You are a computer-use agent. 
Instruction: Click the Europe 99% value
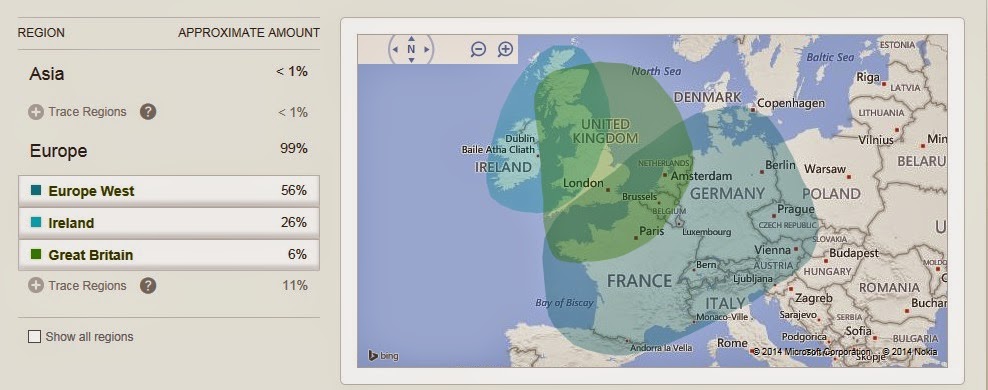coord(294,149)
